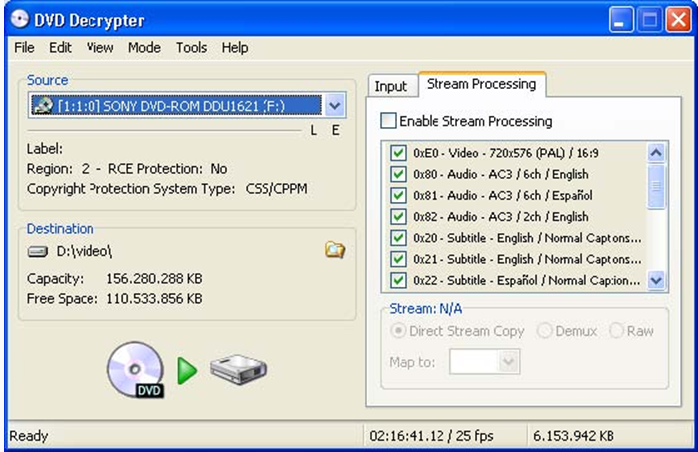Select the Stream Processing tab
698x452 pixels.
(482, 84)
